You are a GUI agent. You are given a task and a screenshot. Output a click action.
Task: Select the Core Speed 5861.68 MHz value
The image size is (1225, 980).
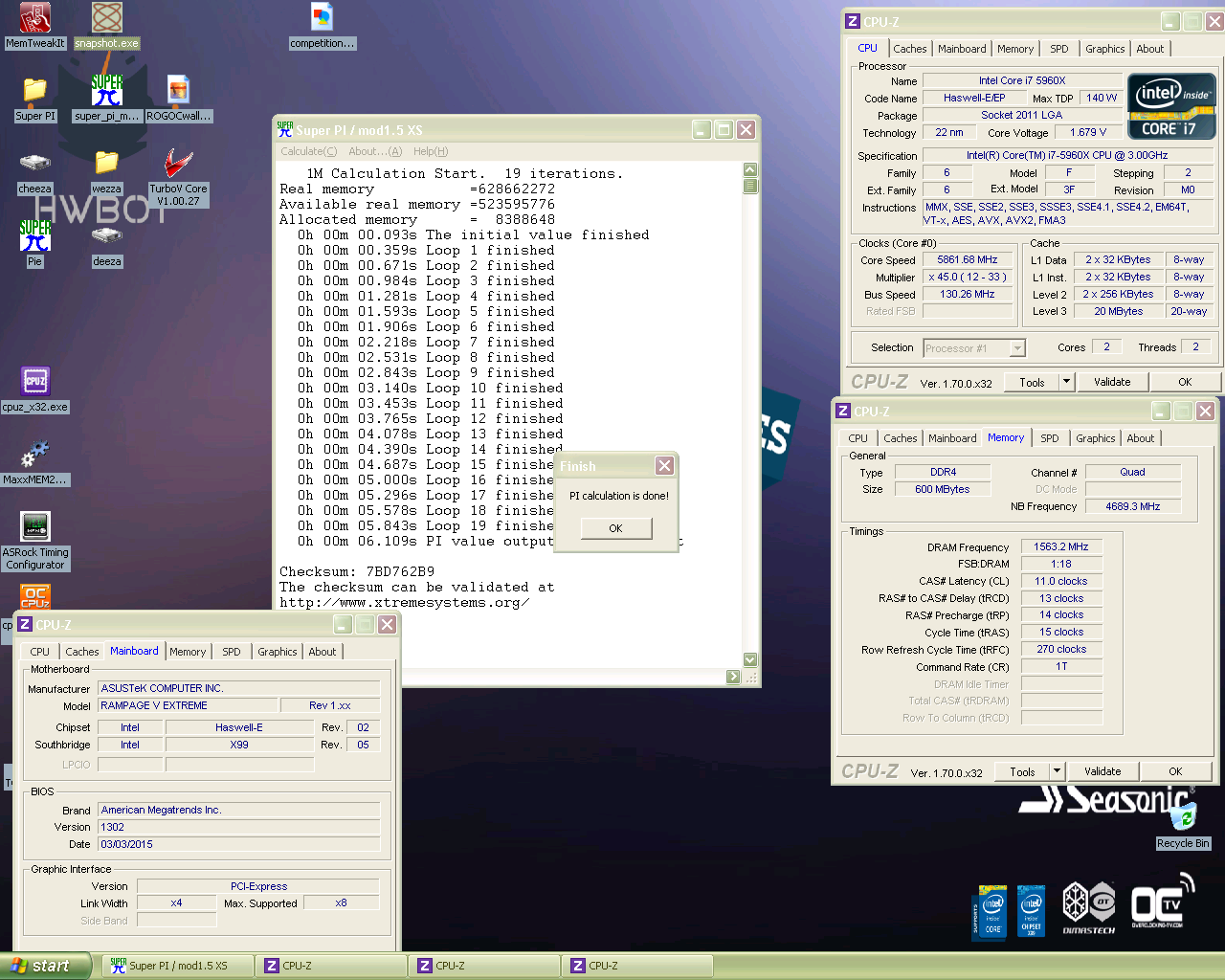[x=967, y=260]
